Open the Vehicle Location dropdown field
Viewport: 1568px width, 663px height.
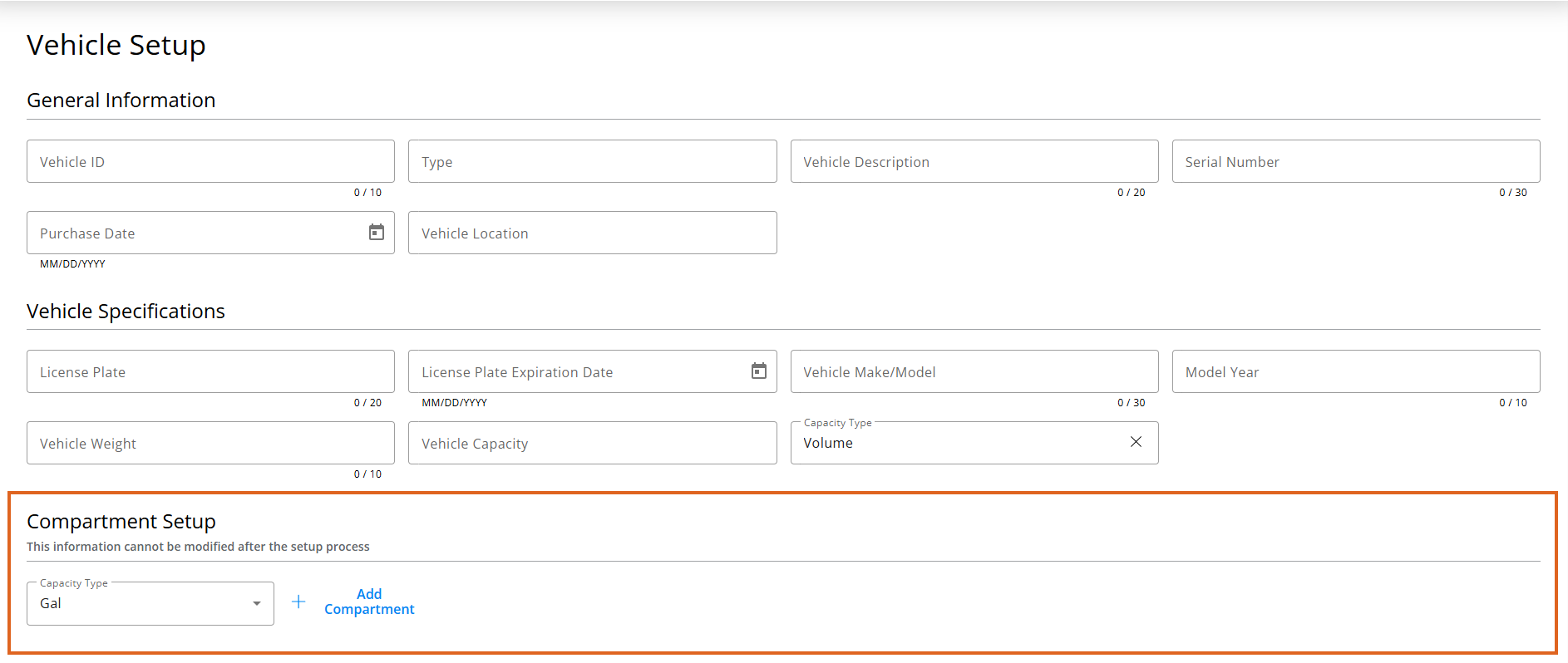click(592, 233)
